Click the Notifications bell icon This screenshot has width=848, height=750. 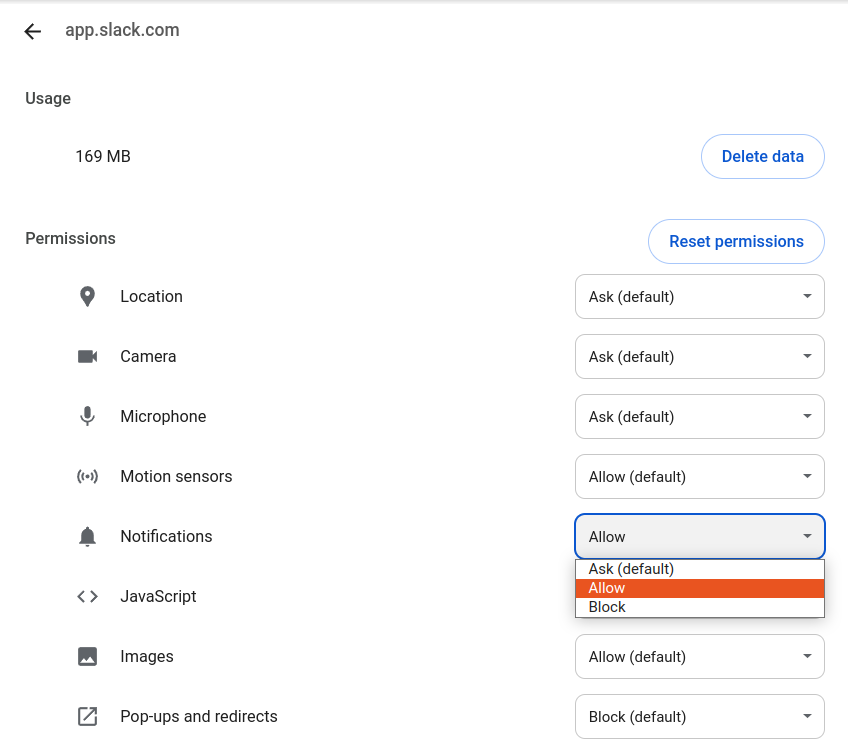(x=87, y=536)
